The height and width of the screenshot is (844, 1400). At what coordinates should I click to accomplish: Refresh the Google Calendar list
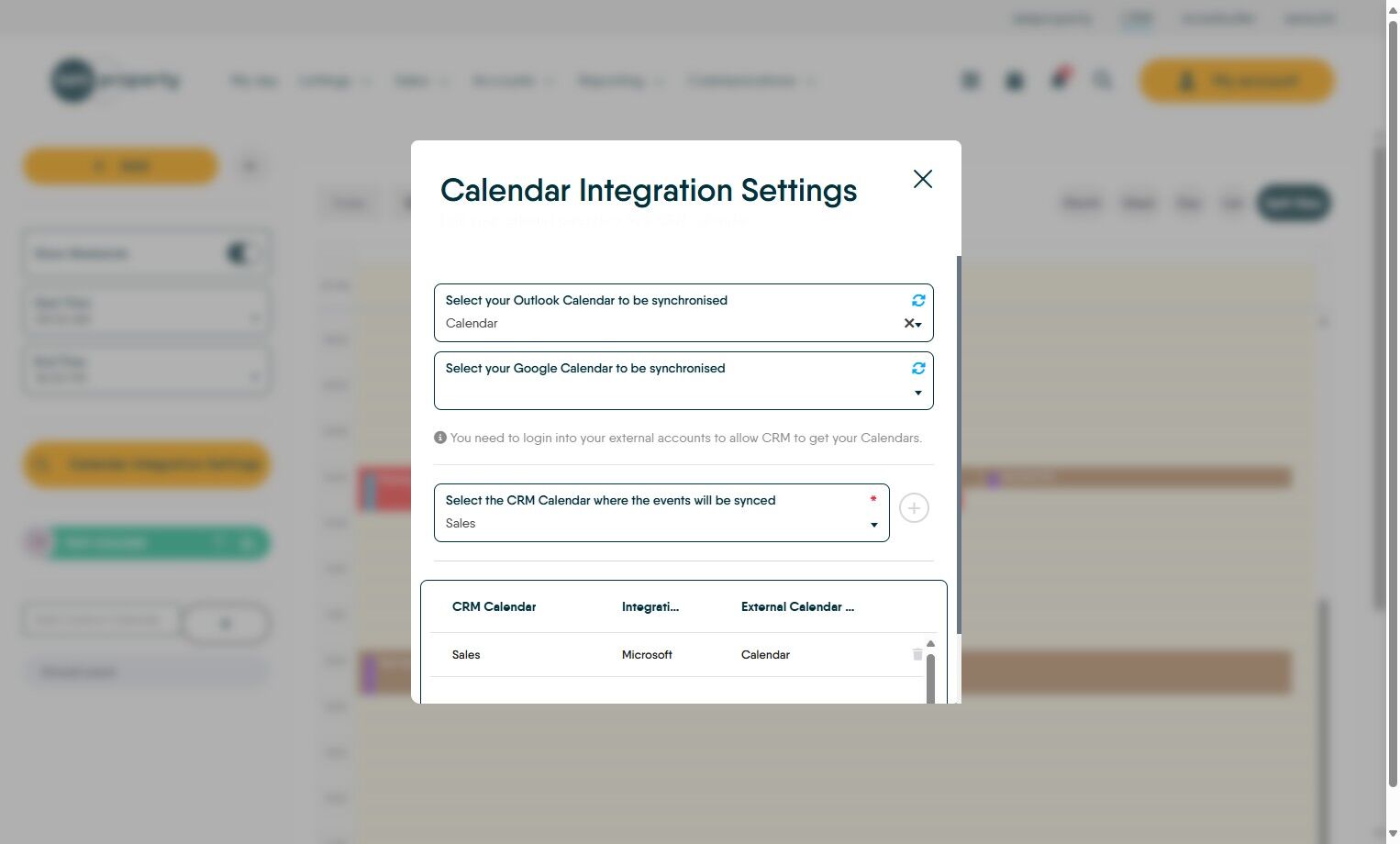point(918,368)
